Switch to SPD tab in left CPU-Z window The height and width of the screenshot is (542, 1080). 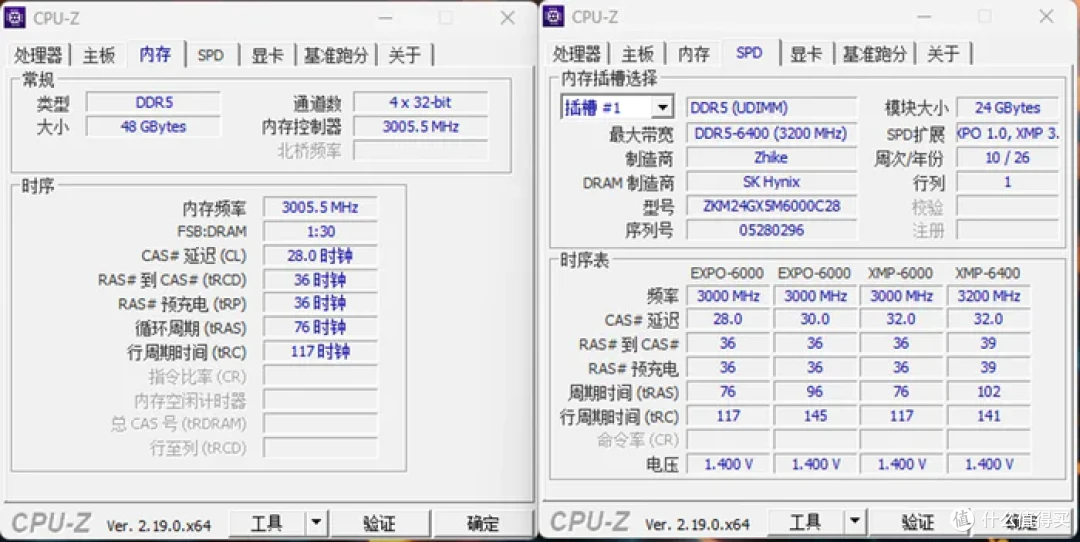[x=211, y=55]
